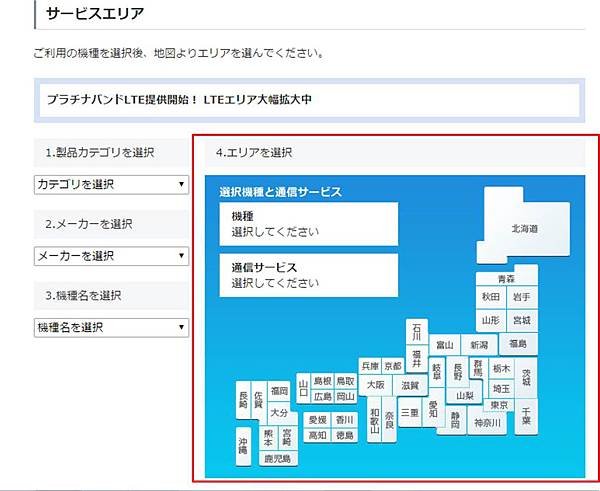Select 北海道 on the map
This screenshot has height=491, width=600.
[525, 228]
